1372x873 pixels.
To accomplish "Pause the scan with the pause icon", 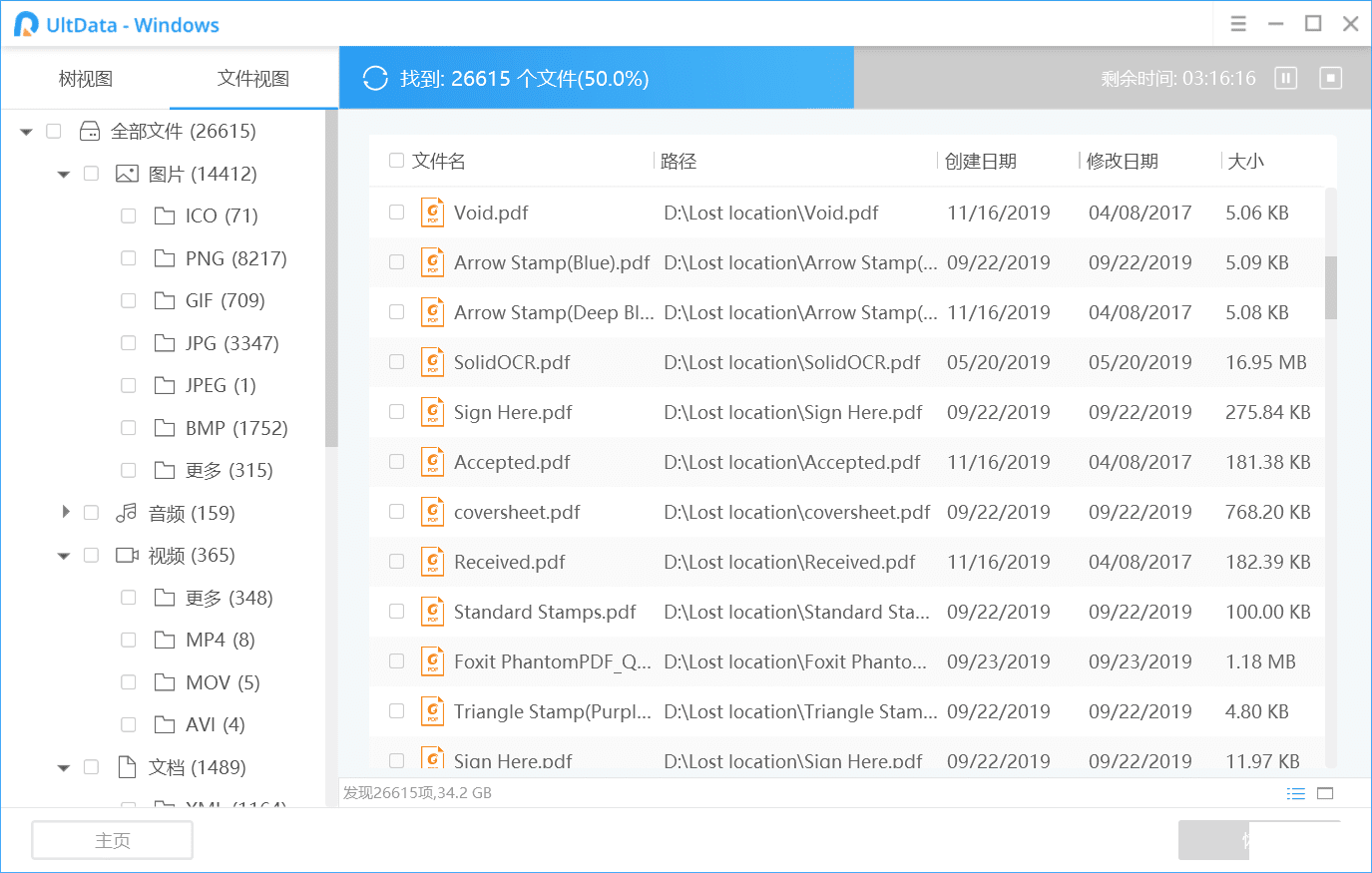I will tap(1286, 78).
